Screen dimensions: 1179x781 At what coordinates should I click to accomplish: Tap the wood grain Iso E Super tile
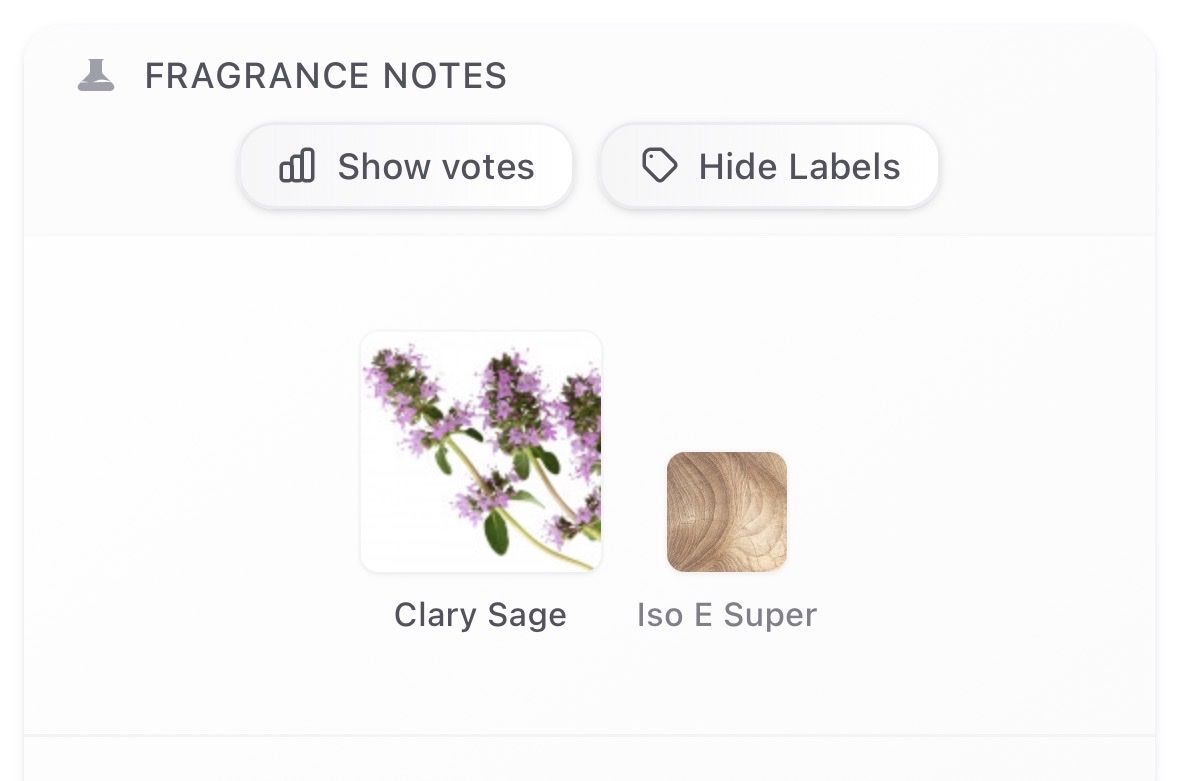727,512
